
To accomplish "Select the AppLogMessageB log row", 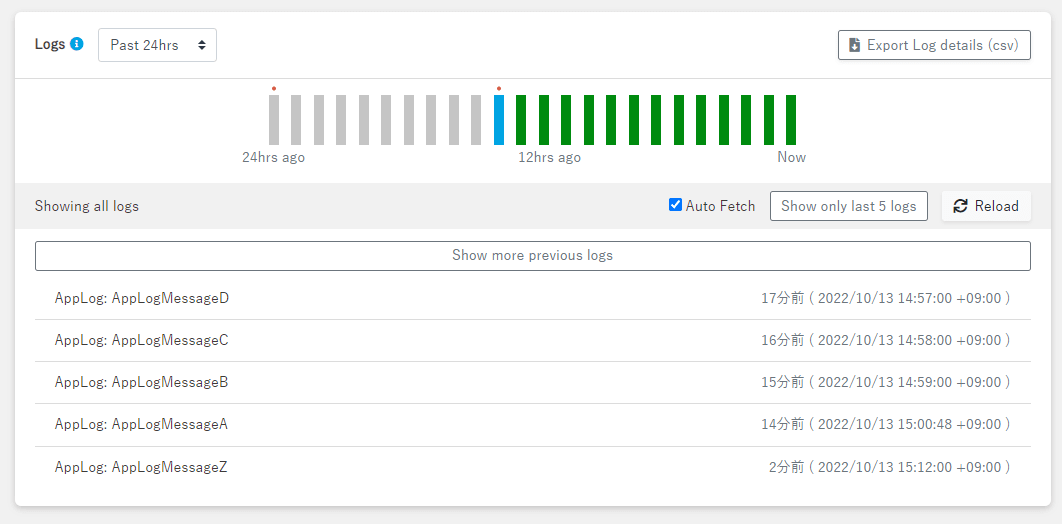I will (x=142, y=382).
